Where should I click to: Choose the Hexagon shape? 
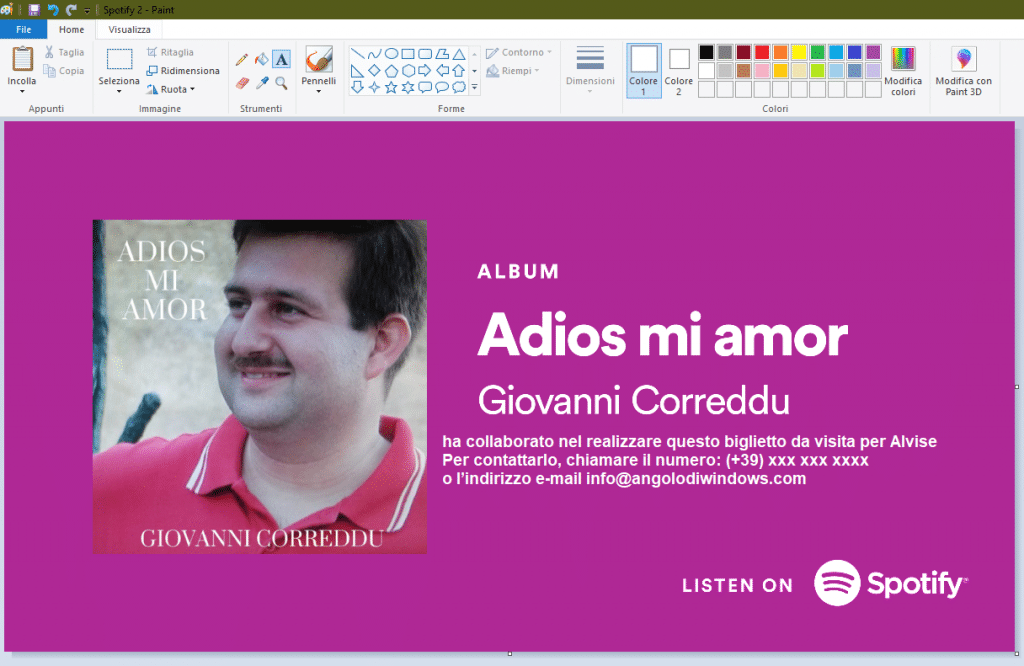point(408,71)
